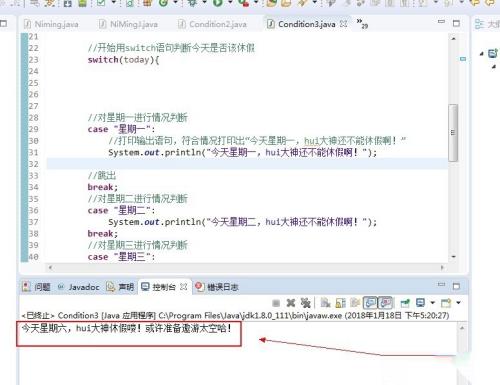The height and width of the screenshot is (385, 500).
Task: Show the hidden editors list (»29)
Action: pos(362,24)
